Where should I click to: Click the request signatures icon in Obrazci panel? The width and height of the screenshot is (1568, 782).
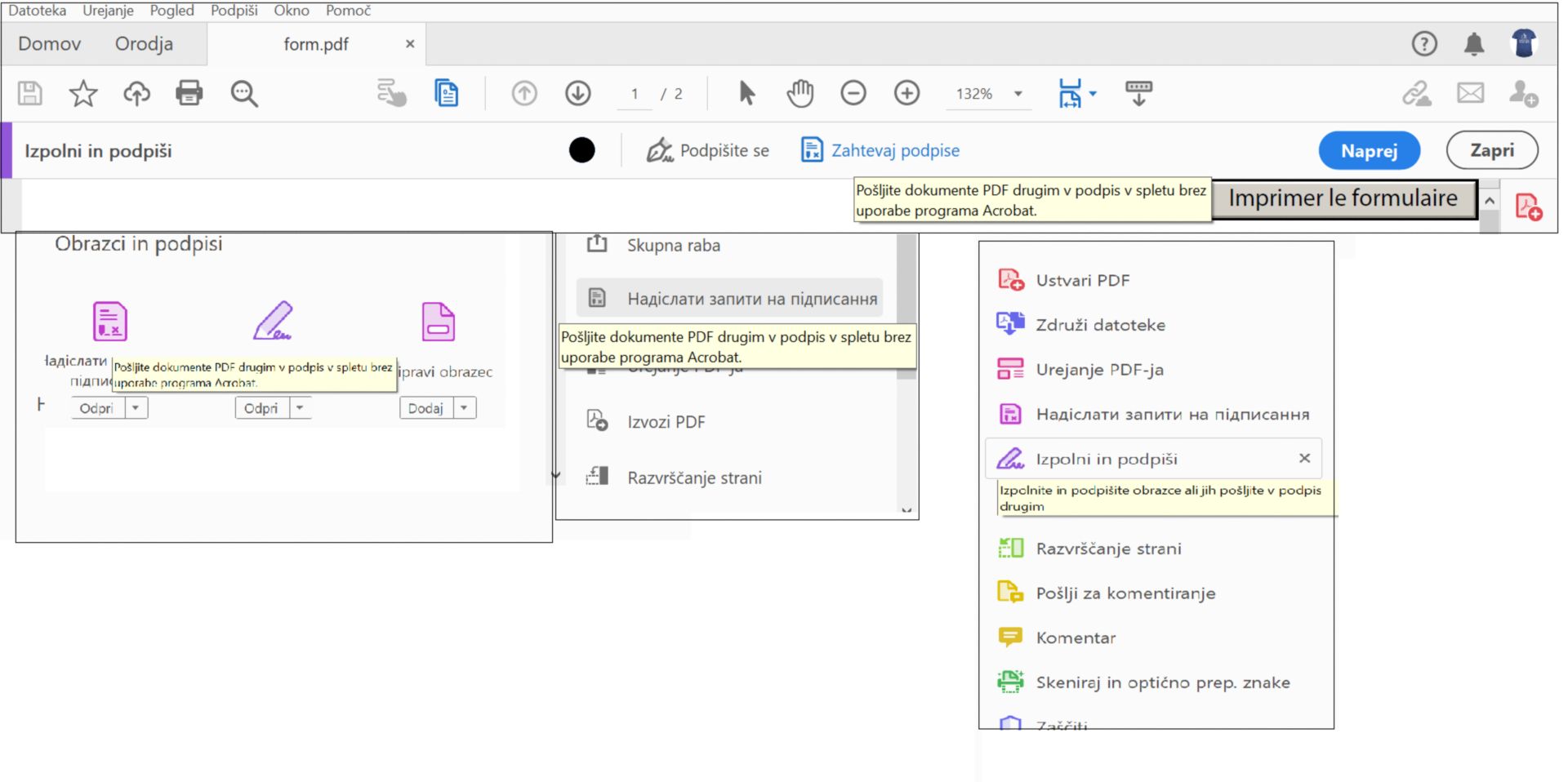(110, 321)
